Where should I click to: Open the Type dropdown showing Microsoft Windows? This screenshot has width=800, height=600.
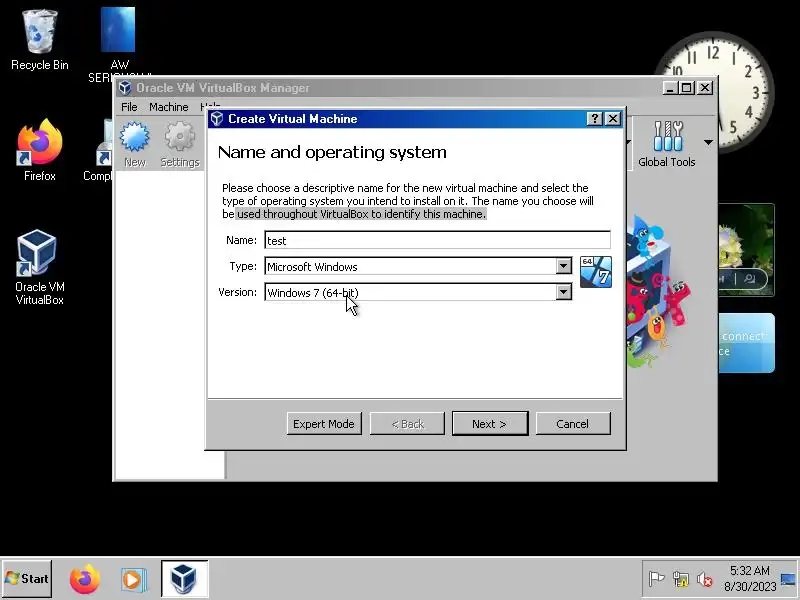click(x=418, y=266)
